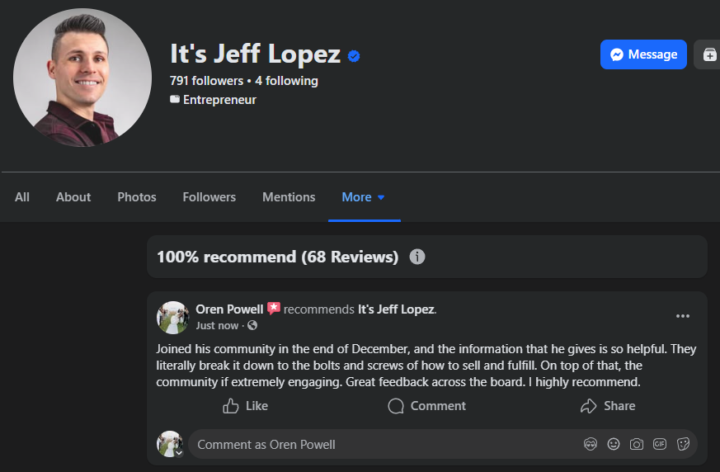Open the reviews info icon
720x472 pixels.
417,257
